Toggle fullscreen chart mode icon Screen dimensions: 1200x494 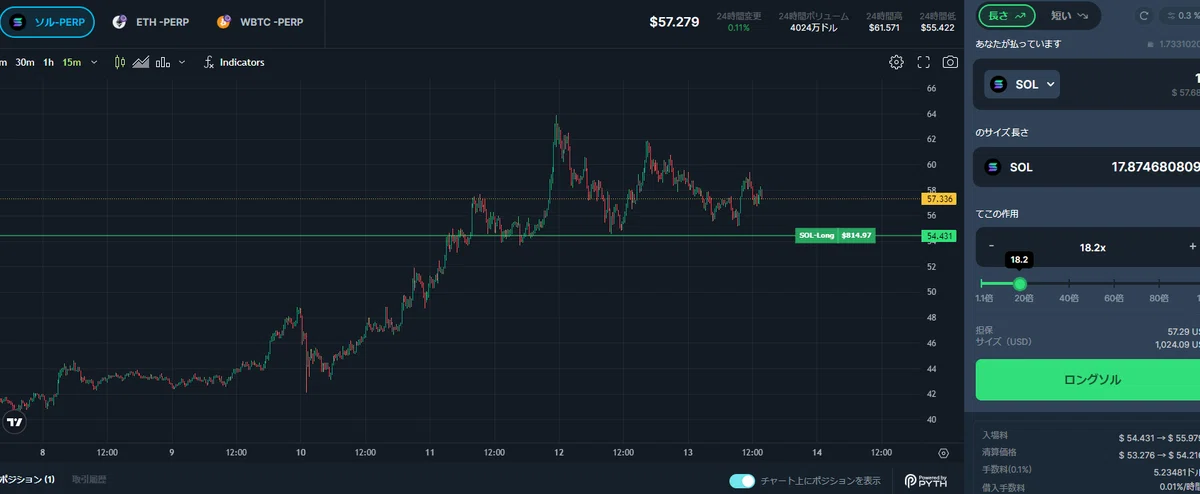click(x=924, y=62)
